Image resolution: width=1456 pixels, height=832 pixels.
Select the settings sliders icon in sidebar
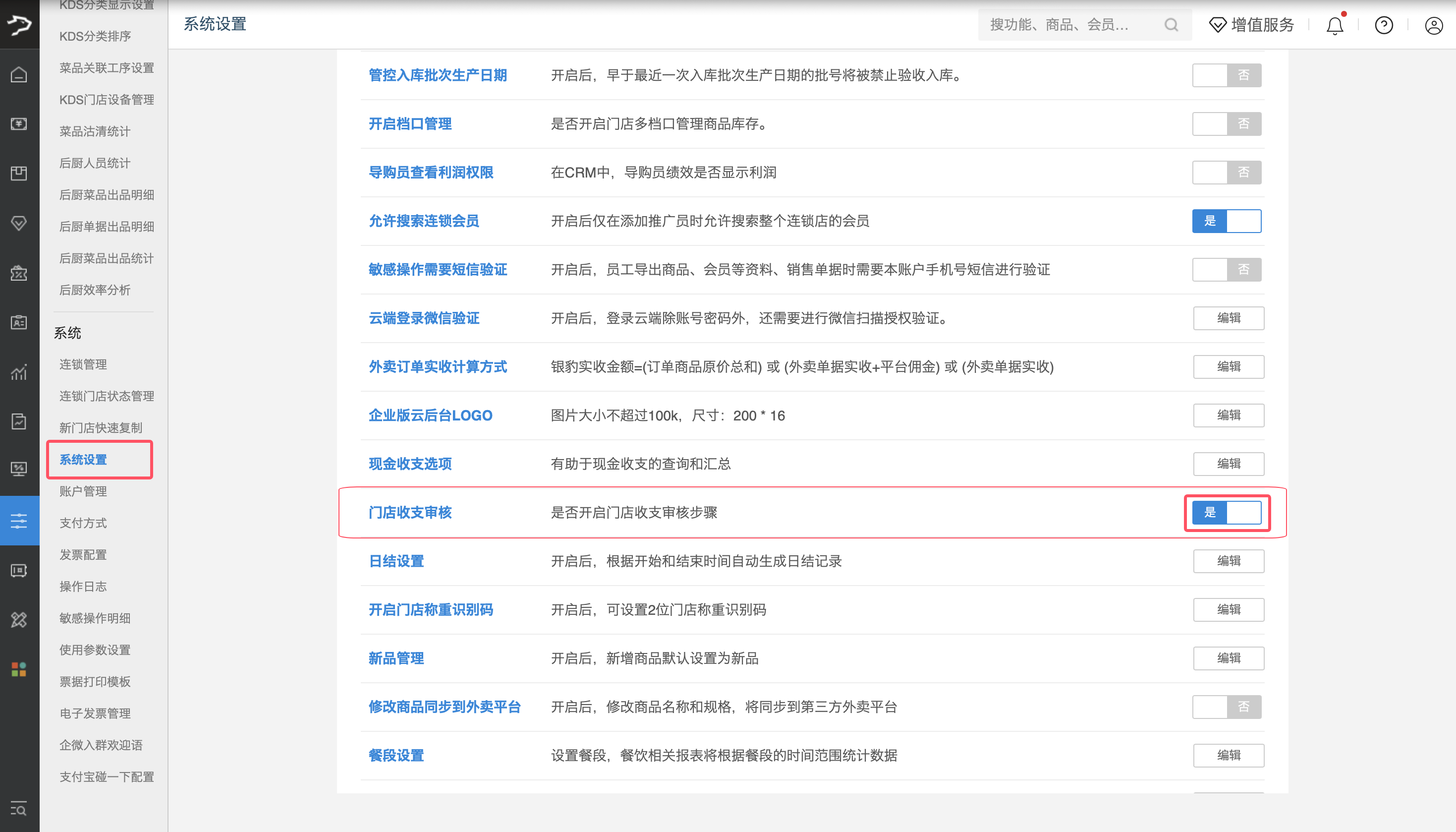(19, 520)
